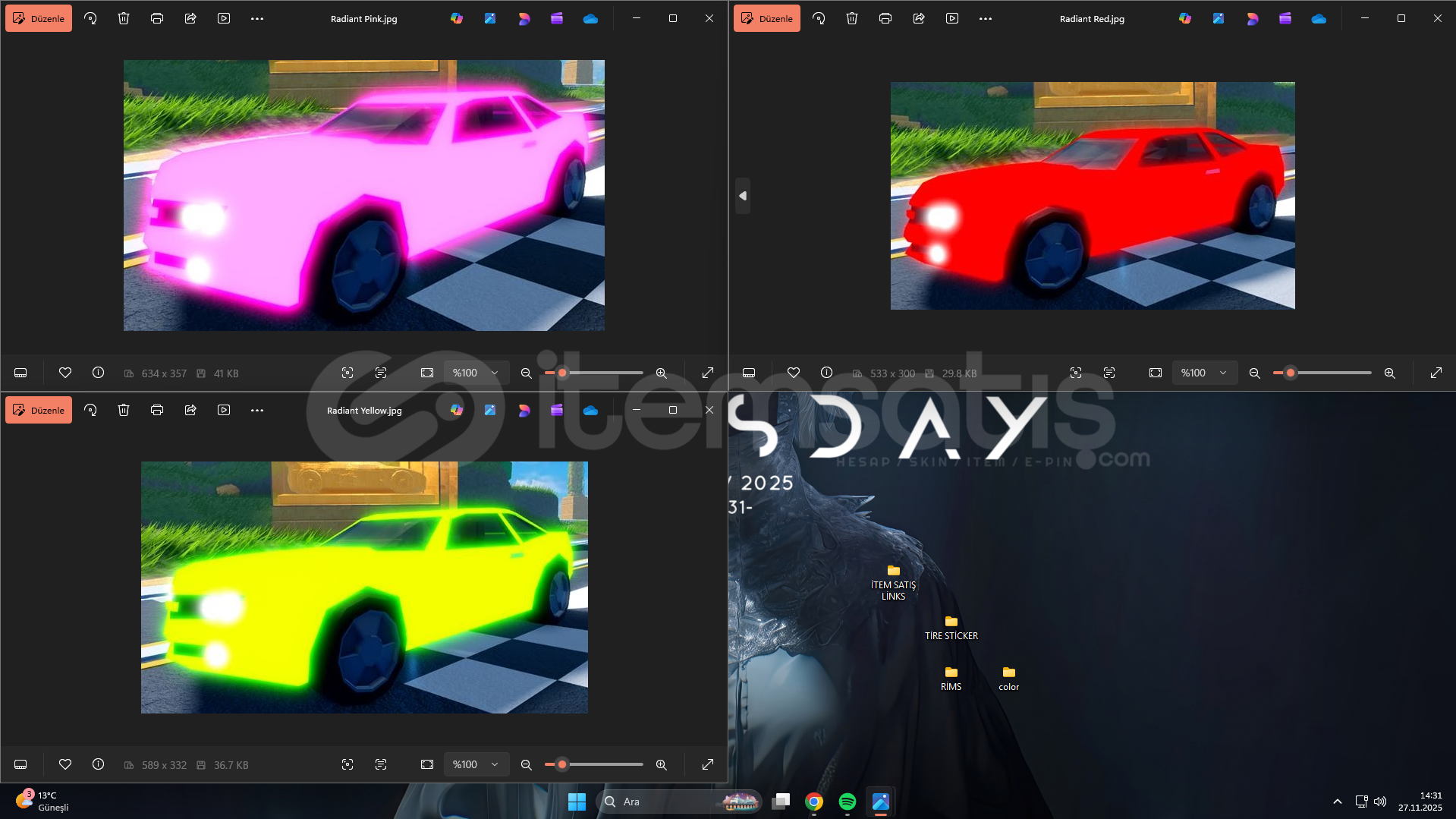
Task: Print the Radiant Yellow image
Action: pos(157,410)
